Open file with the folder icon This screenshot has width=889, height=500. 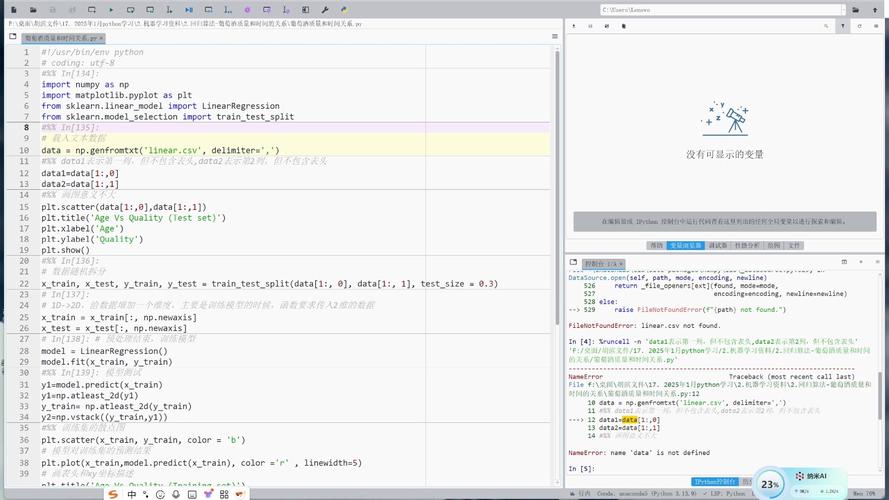pyautogui.click(x=33, y=10)
